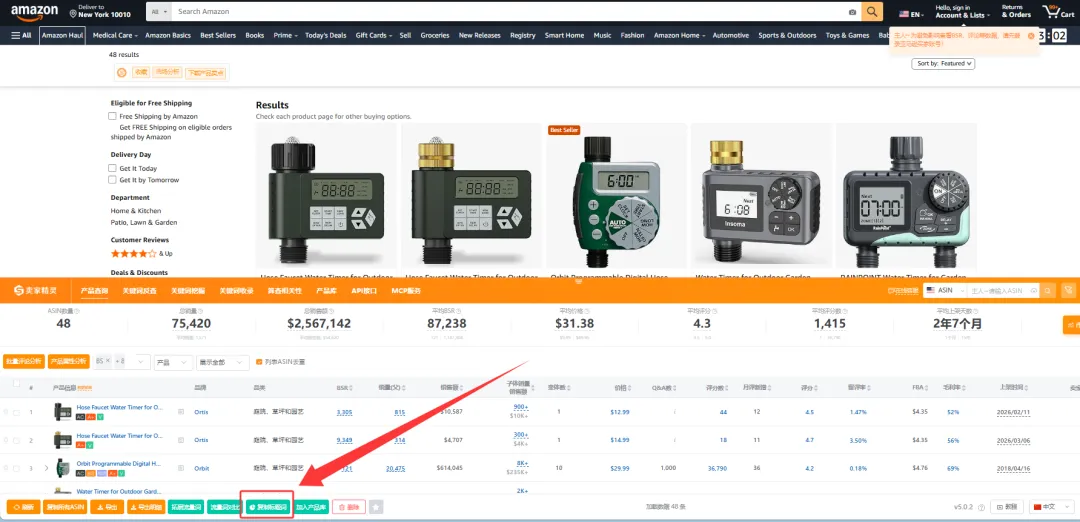This screenshot has width=1080, height=522.
Task: Click the detail icon next to Ortis in row 1
Action: [181, 412]
